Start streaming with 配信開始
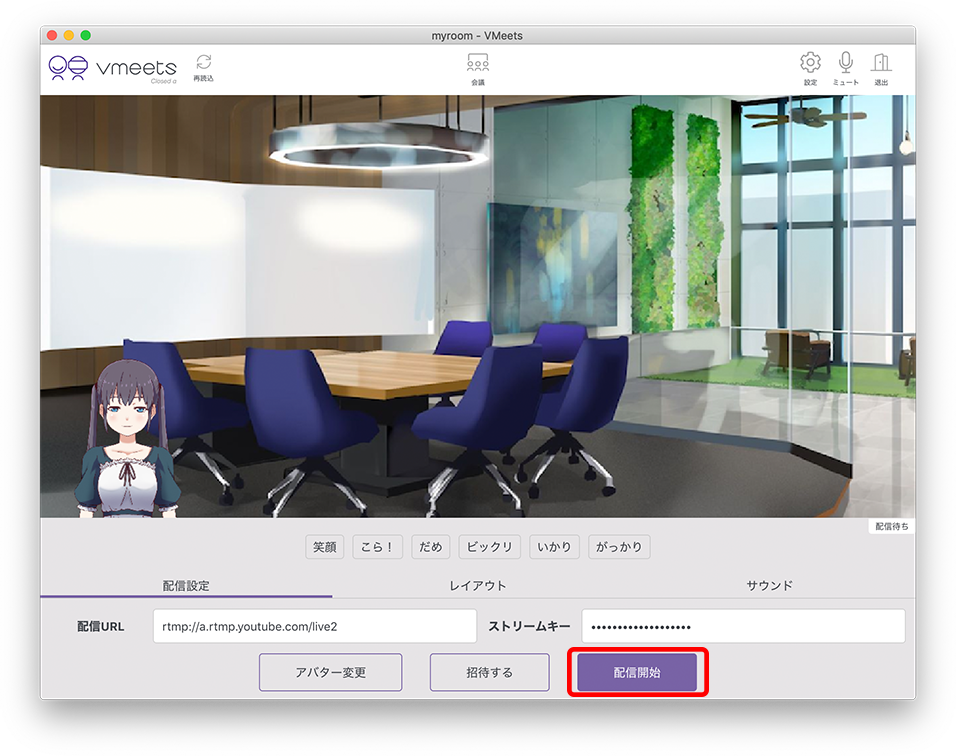 pyautogui.click(x=637, y=672)
